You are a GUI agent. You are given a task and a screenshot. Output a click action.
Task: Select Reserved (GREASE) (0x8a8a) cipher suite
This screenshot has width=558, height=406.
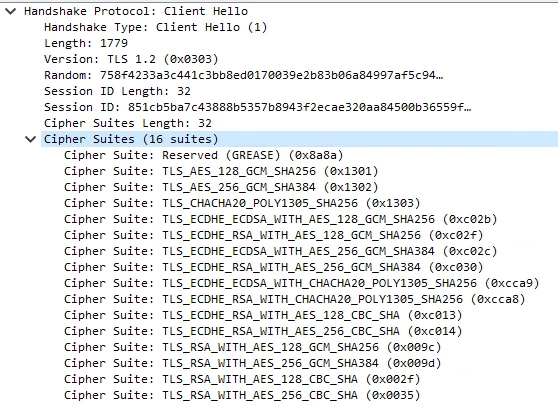[x=204, y=155]
